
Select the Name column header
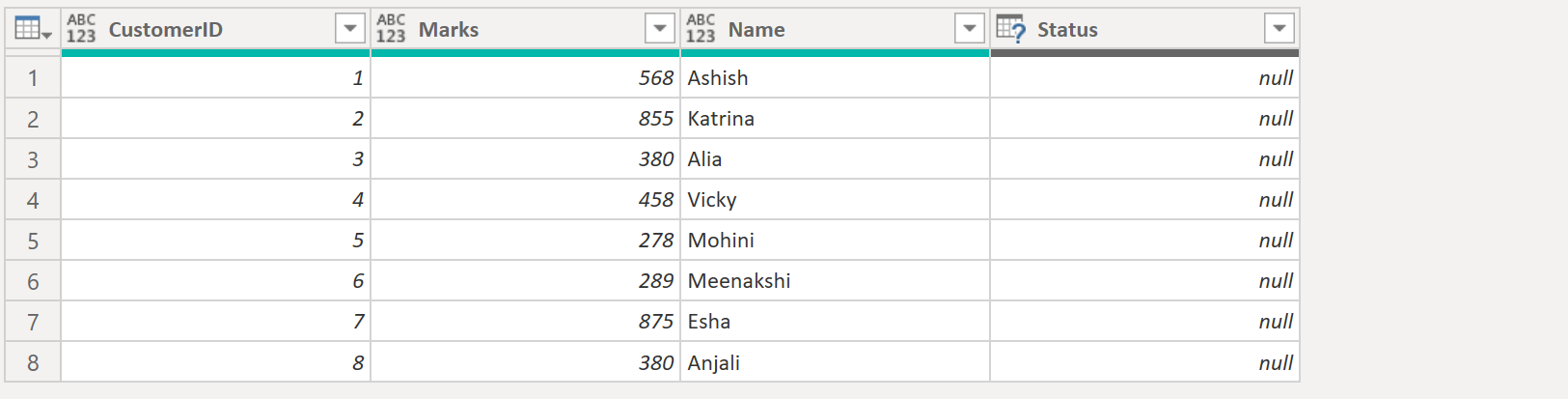pos(756,30)
